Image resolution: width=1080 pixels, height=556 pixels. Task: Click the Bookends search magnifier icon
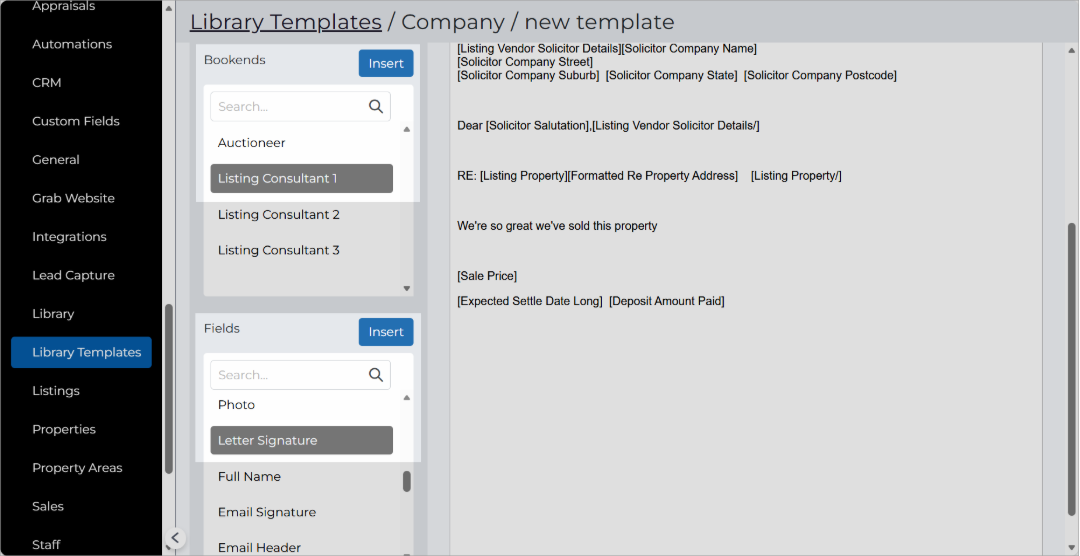point(375,106)
